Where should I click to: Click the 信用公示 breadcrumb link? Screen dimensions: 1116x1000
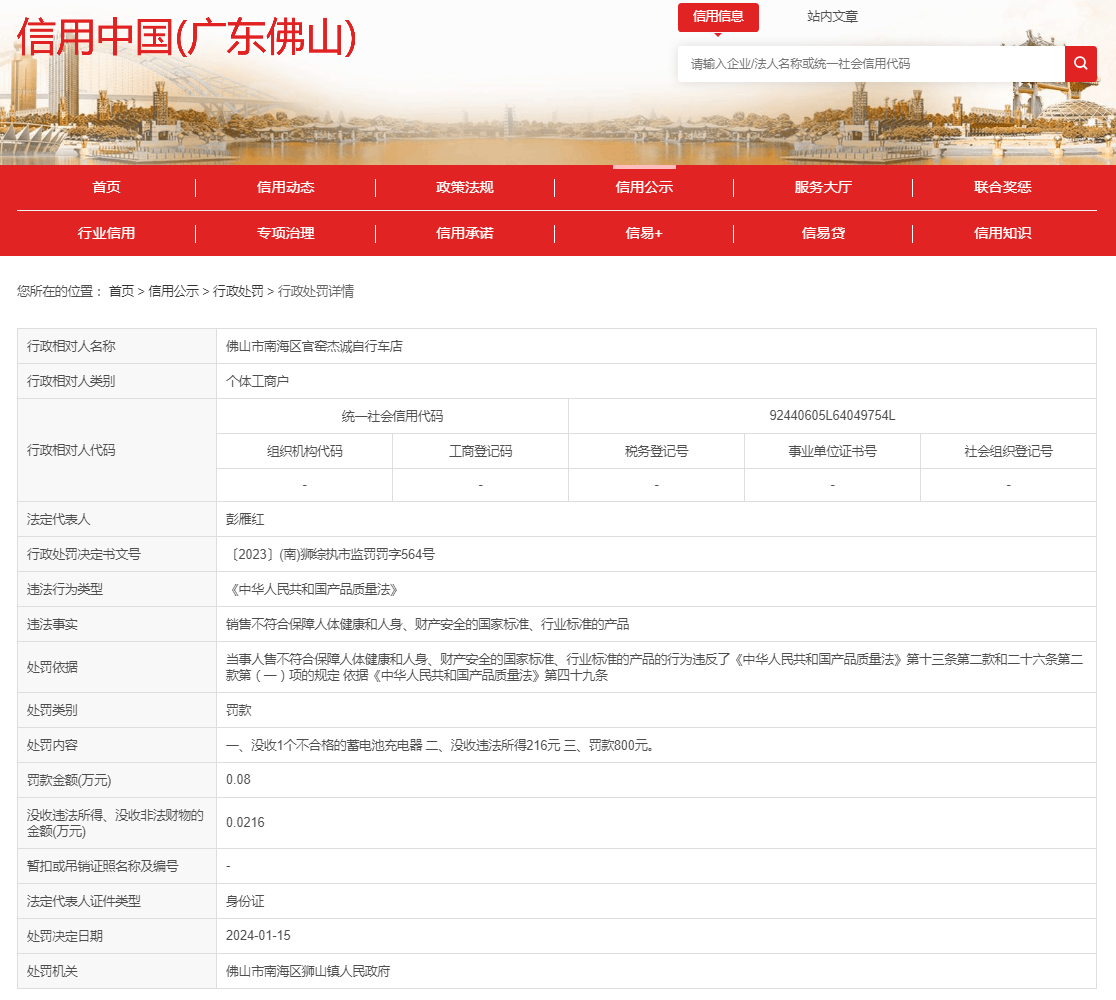[174, 291]
